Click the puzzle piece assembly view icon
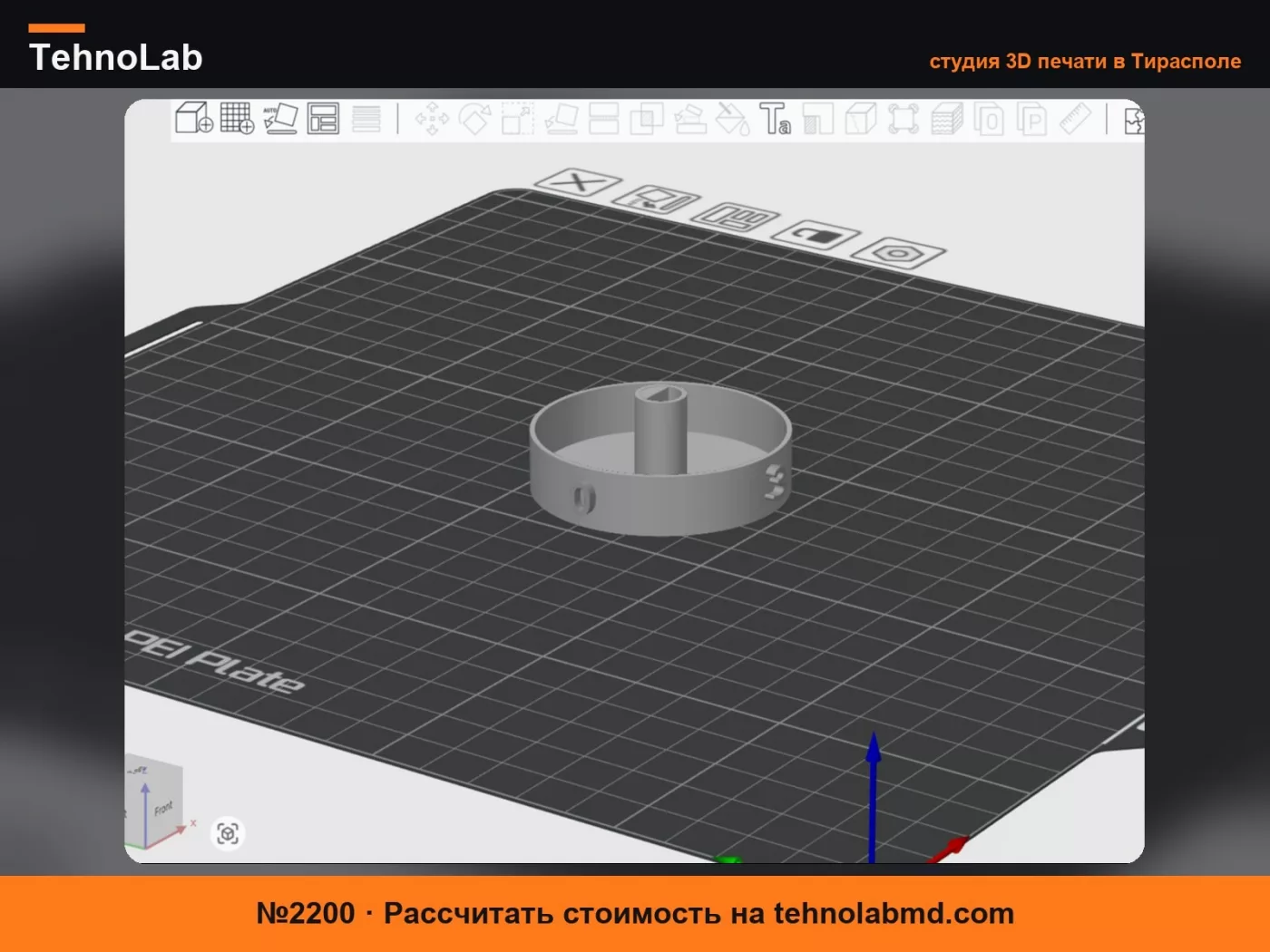This screenshot has height=952, width=1270. pyautogui.click(x=1134, y=119)
